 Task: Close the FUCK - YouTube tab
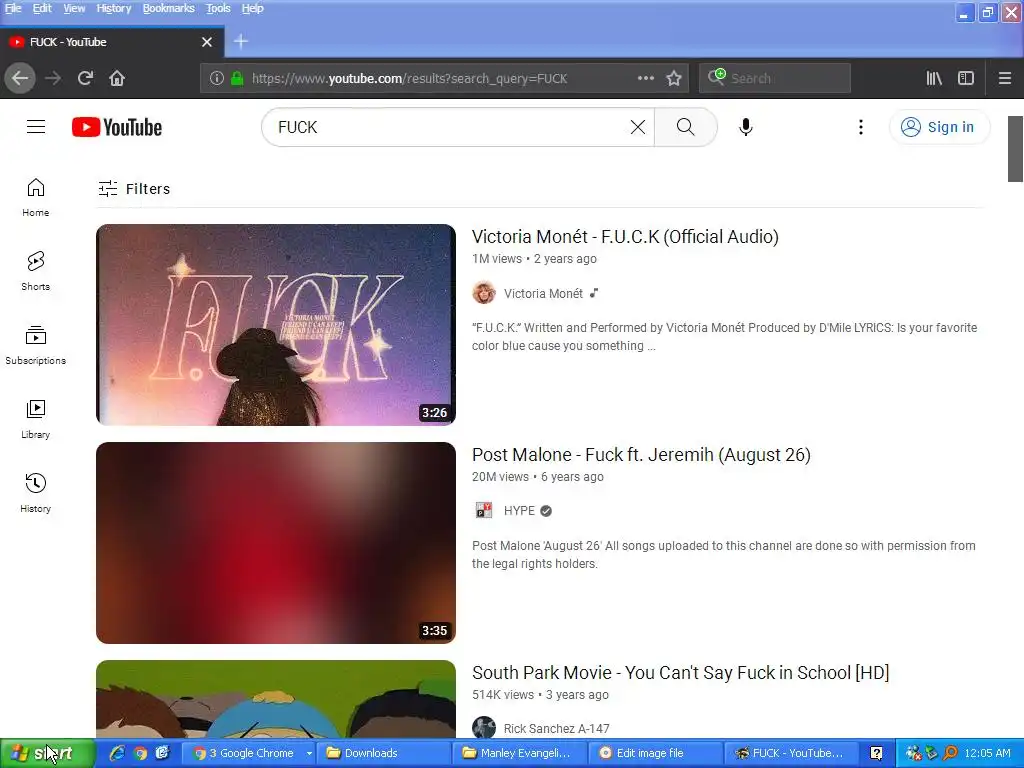coord(207,42)
